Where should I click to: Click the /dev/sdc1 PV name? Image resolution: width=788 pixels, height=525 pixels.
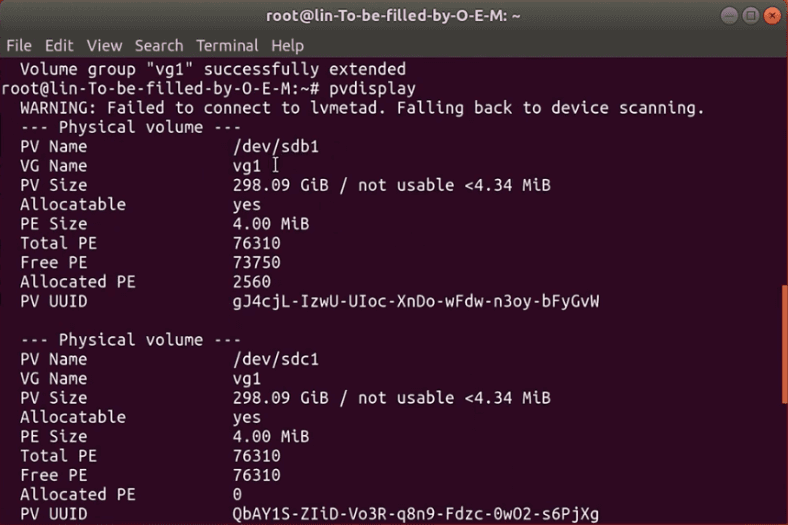[275, 359]
